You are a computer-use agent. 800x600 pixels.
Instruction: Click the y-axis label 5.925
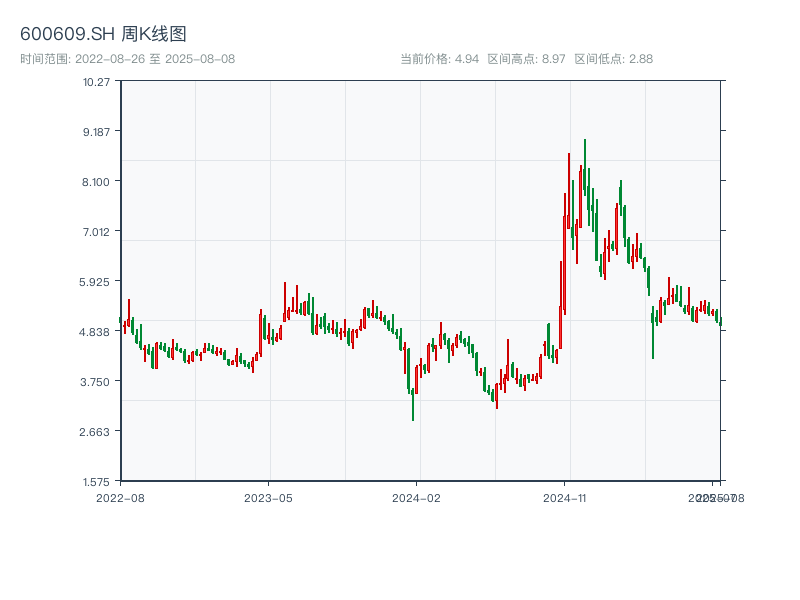click(x=94, y=282)
